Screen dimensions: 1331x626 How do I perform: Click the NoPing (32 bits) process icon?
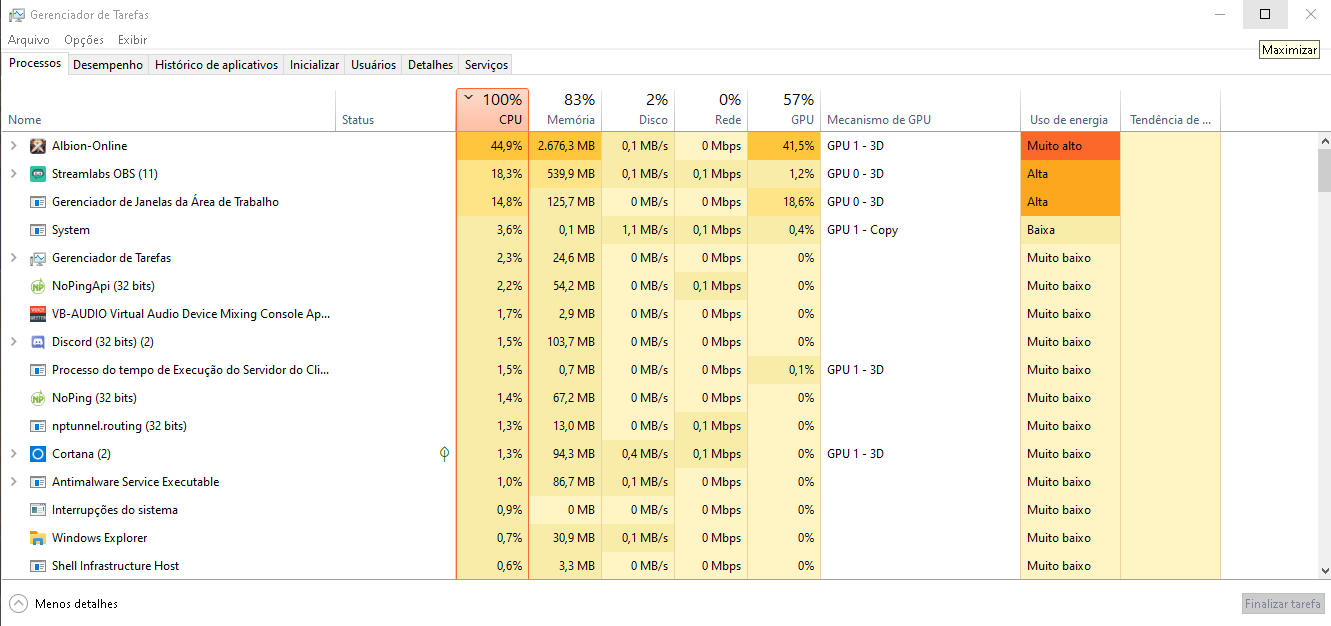click(x=38, y=398)
